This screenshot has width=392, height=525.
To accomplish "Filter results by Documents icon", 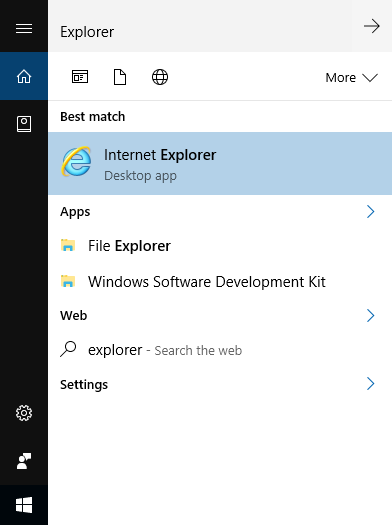I will coord(120,77).
